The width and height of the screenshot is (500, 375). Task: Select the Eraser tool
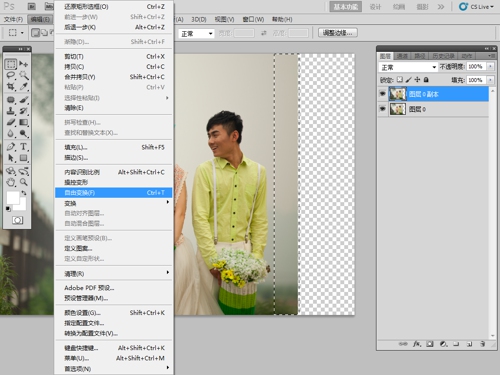(11, 122)
